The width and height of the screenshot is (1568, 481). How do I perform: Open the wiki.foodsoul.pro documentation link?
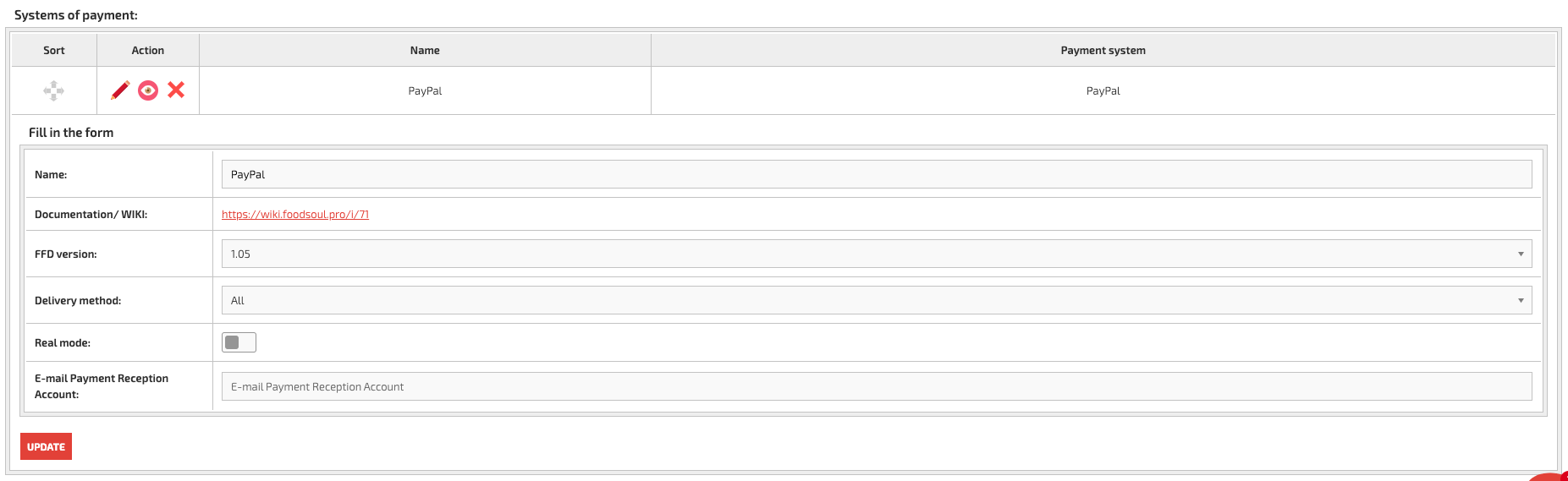[295, 214]
